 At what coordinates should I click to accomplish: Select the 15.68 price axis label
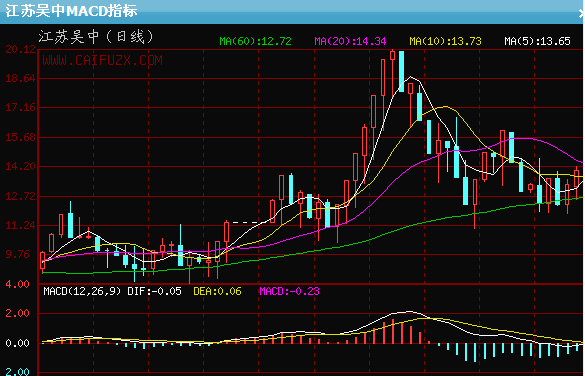[21, 137]
